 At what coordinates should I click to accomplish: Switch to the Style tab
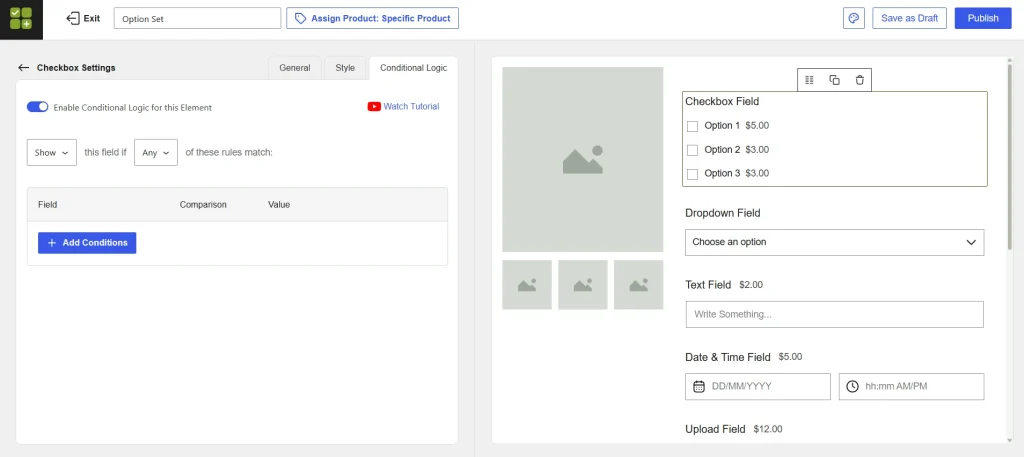[345, 68]
